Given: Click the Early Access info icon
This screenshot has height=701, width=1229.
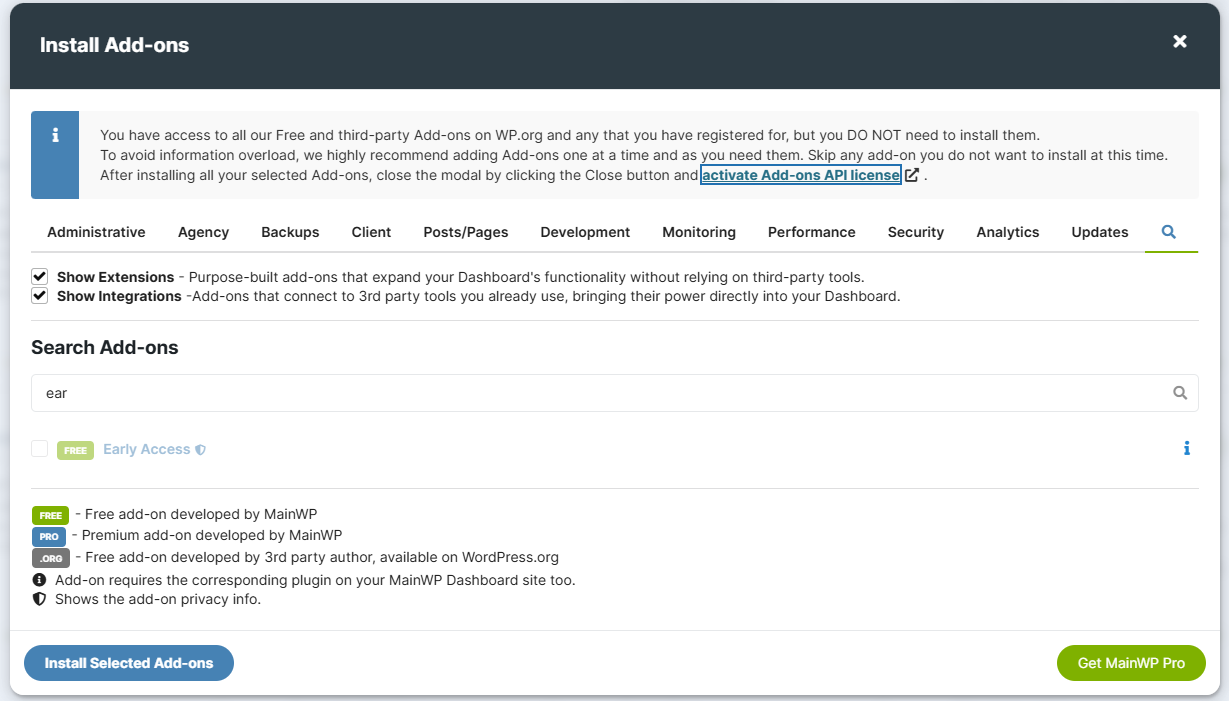Looking at the screenshot, I should tap(1187, 449).
